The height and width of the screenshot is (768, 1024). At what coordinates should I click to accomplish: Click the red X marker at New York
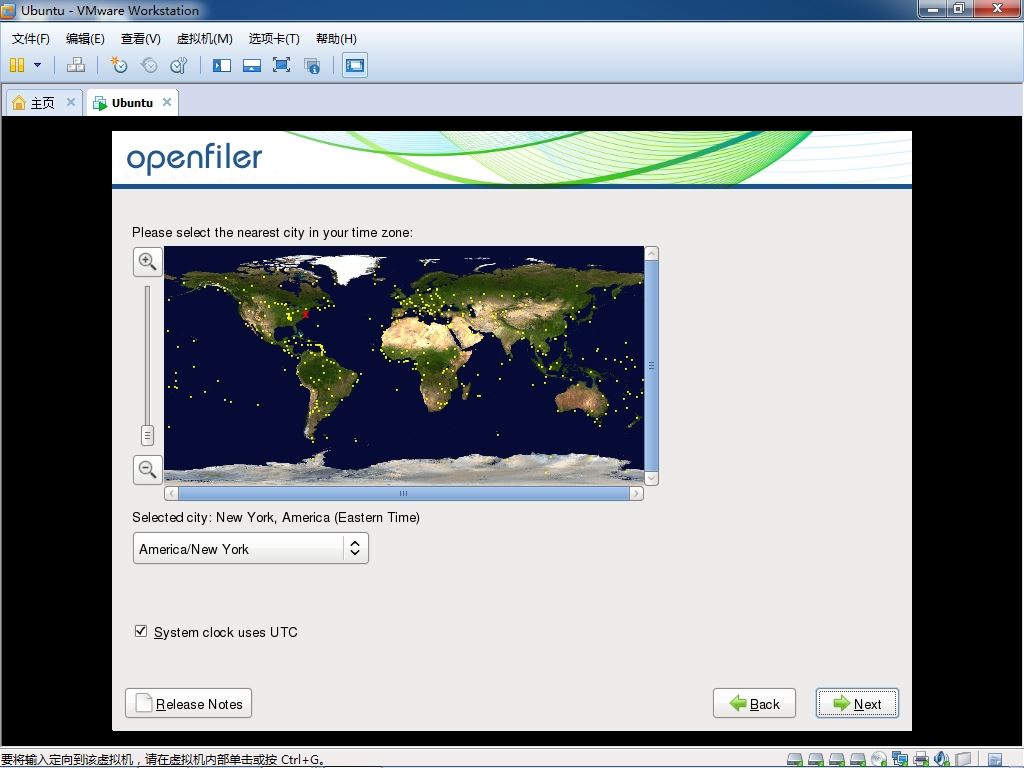coord(305,314)
